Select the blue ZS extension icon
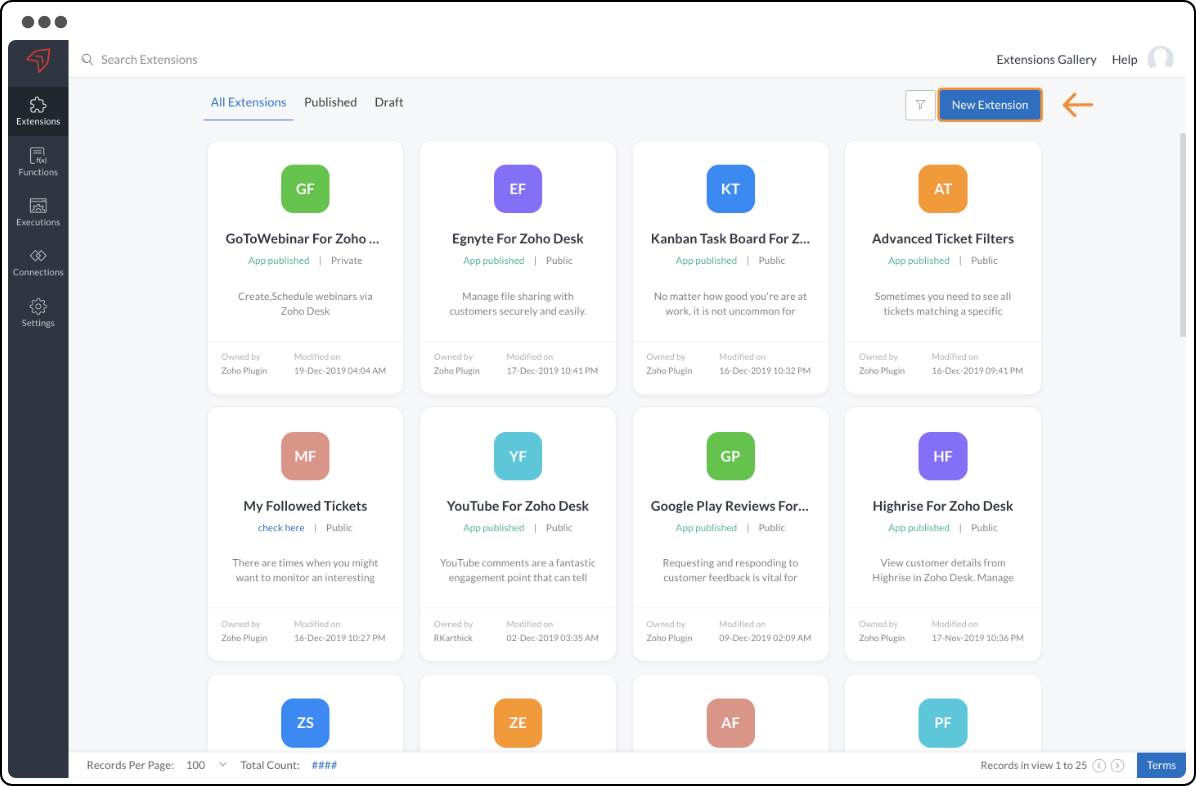Screen dimensions: 1196x786 (x=305, y=723)
